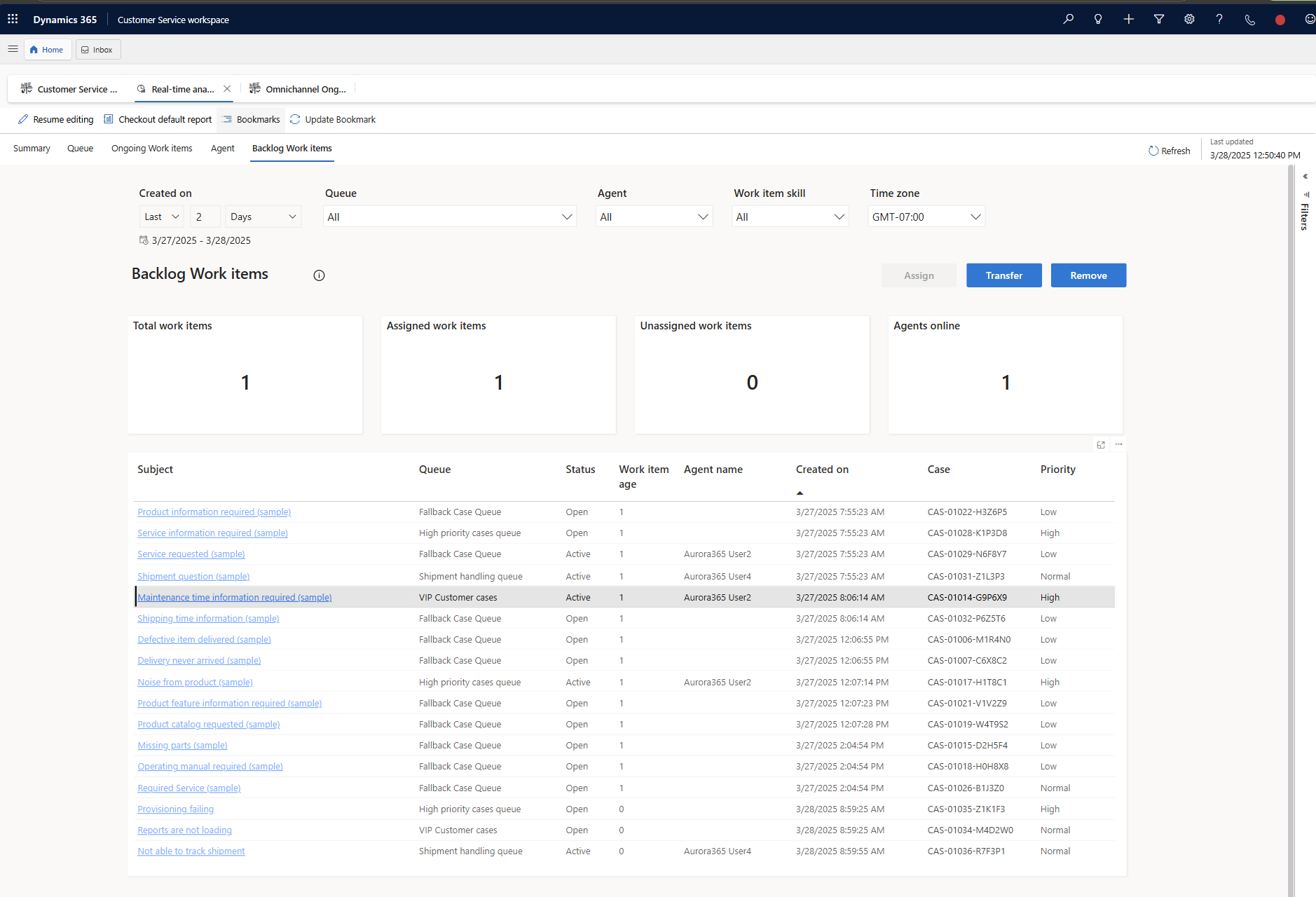Screen dimensions: 1316x897
Task: Click Resume editing
Action: [55, 119]
